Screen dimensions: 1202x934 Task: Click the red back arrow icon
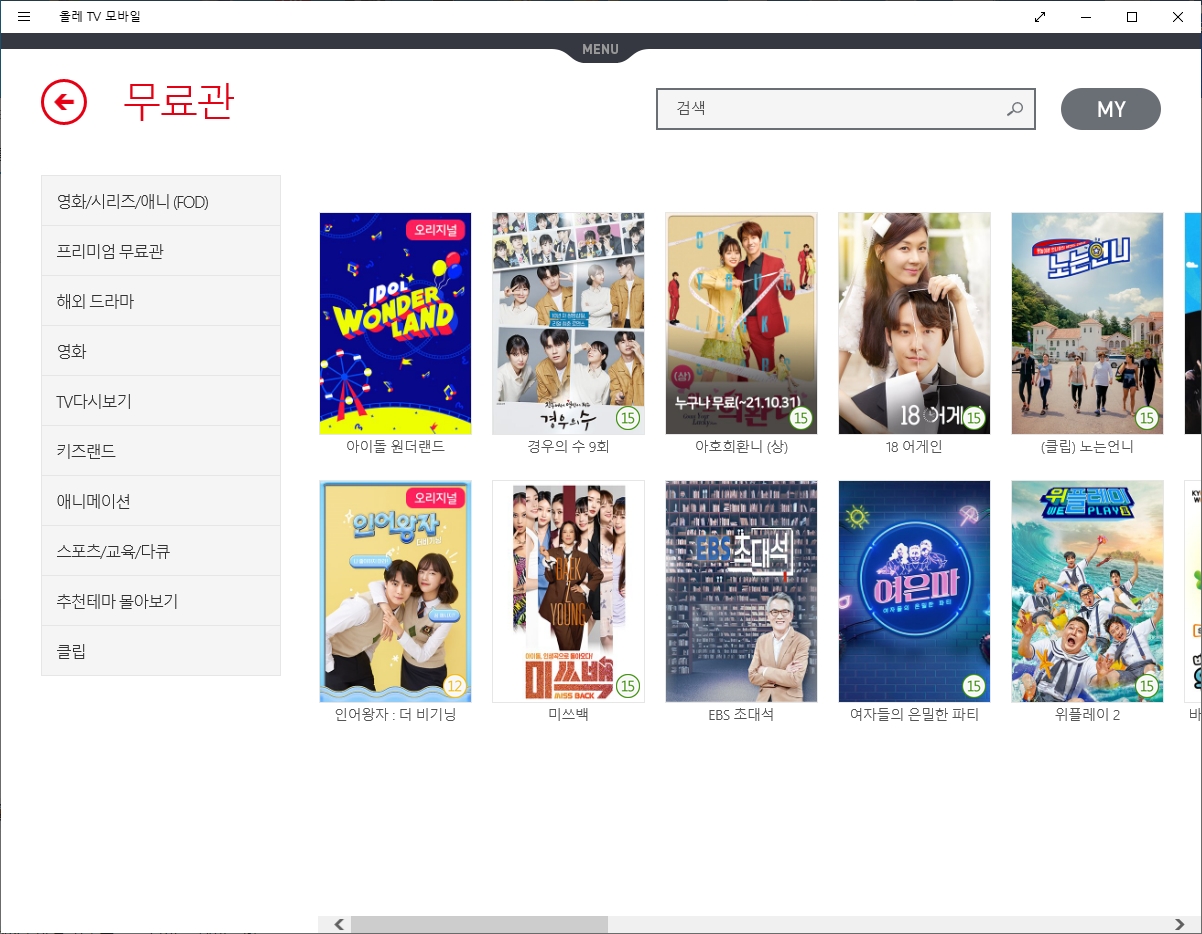[x=64, y=101]
